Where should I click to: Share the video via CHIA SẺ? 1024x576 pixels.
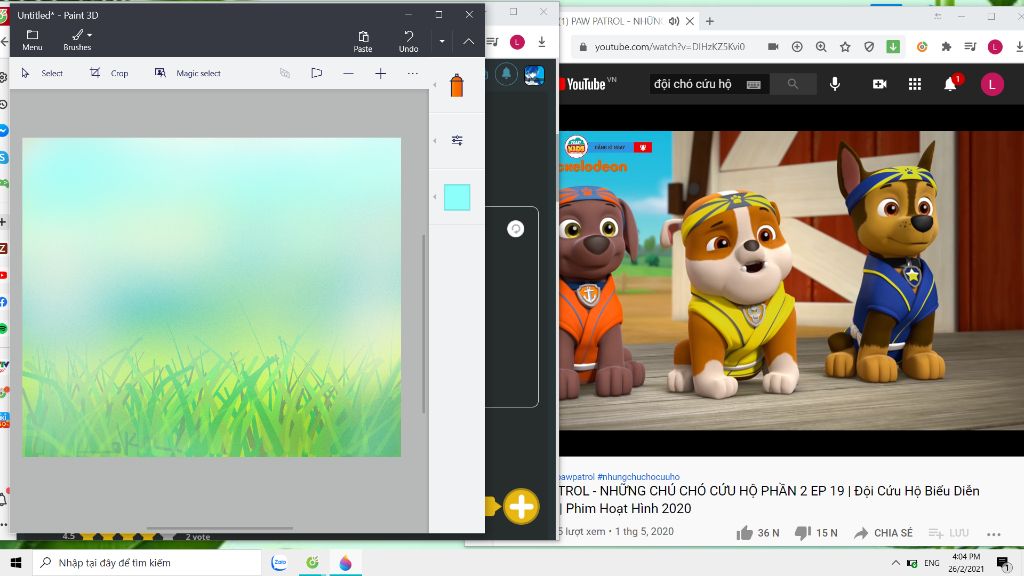(x=883, y=533)
